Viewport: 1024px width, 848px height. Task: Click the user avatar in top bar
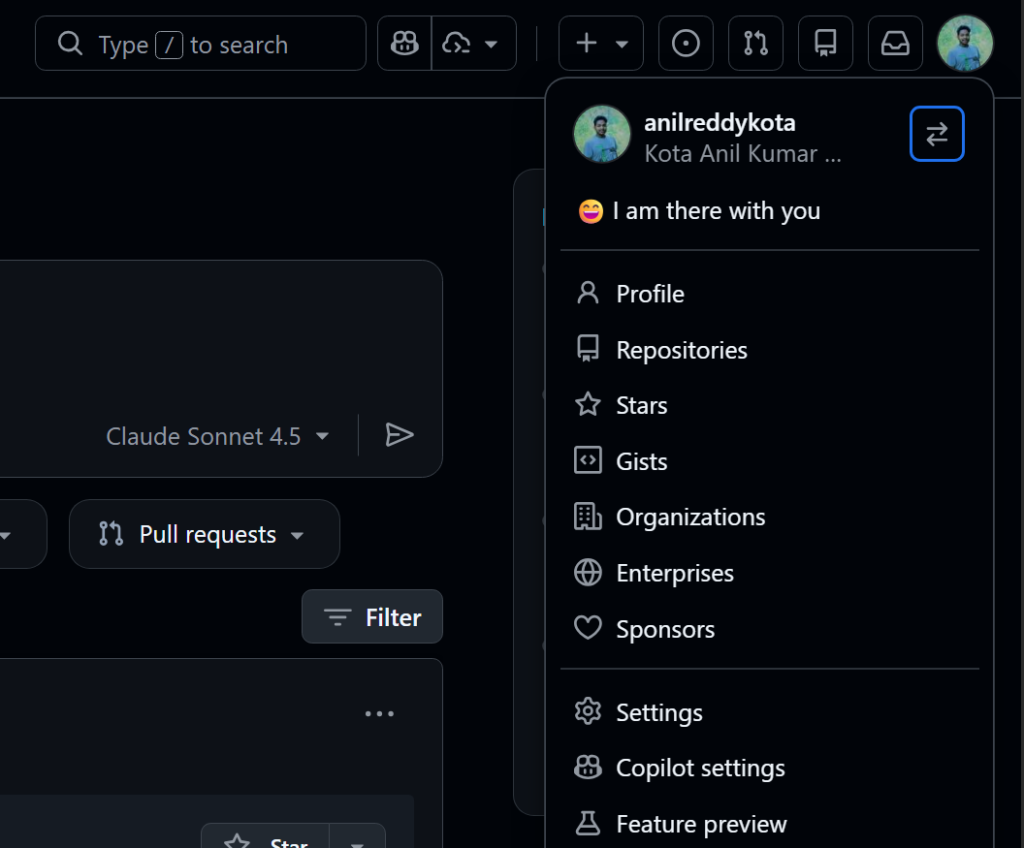[x=964, y=44]
